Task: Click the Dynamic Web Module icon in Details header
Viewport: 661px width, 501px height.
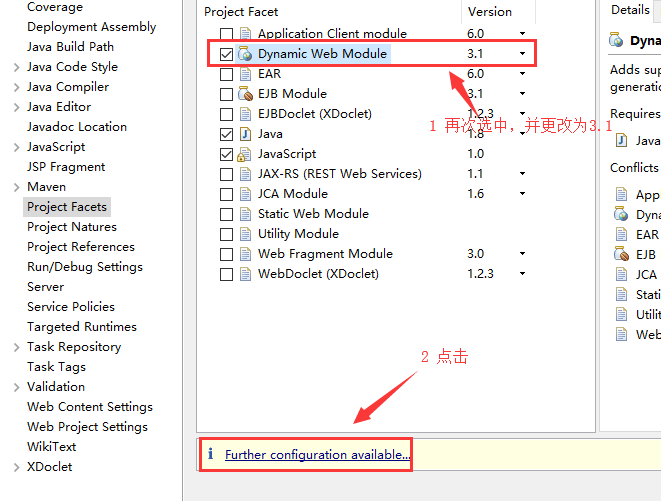Action: click(x=616, y=40)
